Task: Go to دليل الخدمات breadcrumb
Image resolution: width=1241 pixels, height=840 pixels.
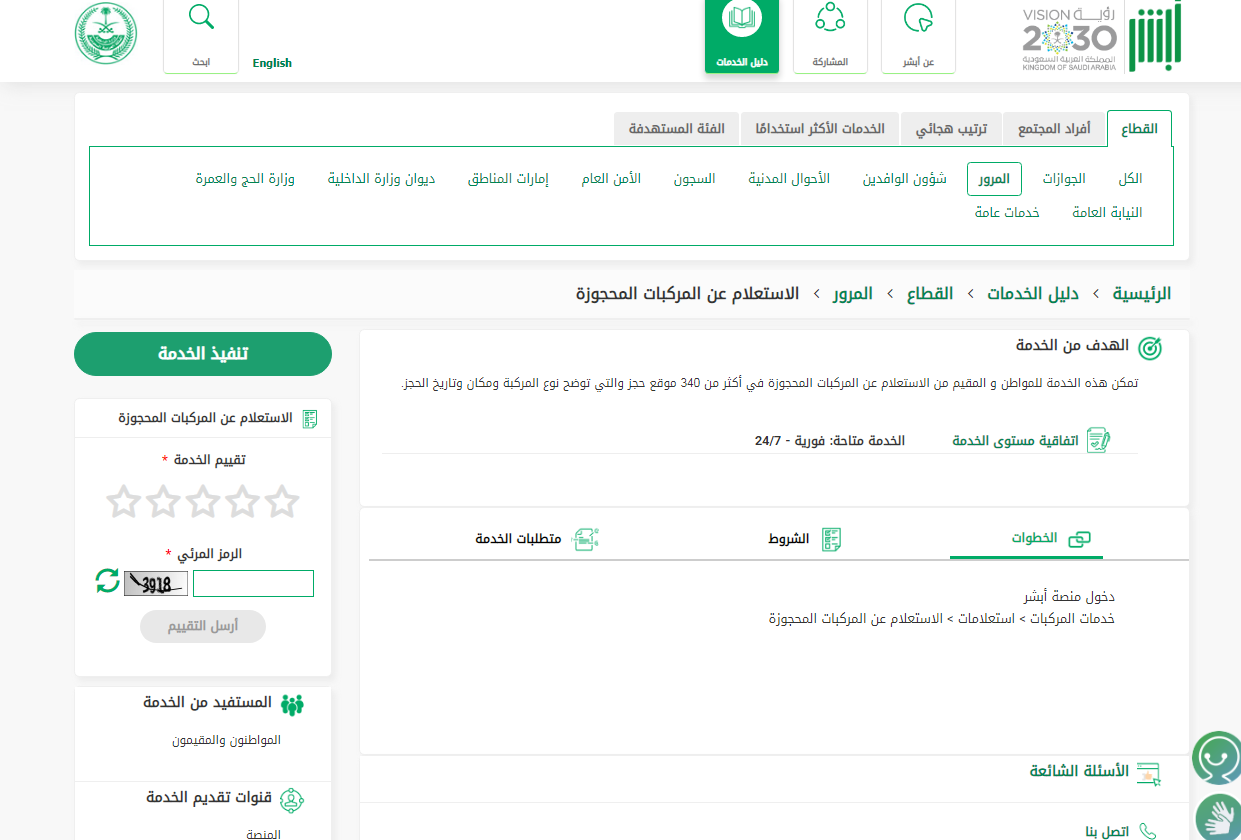Action: point(1033,294)
